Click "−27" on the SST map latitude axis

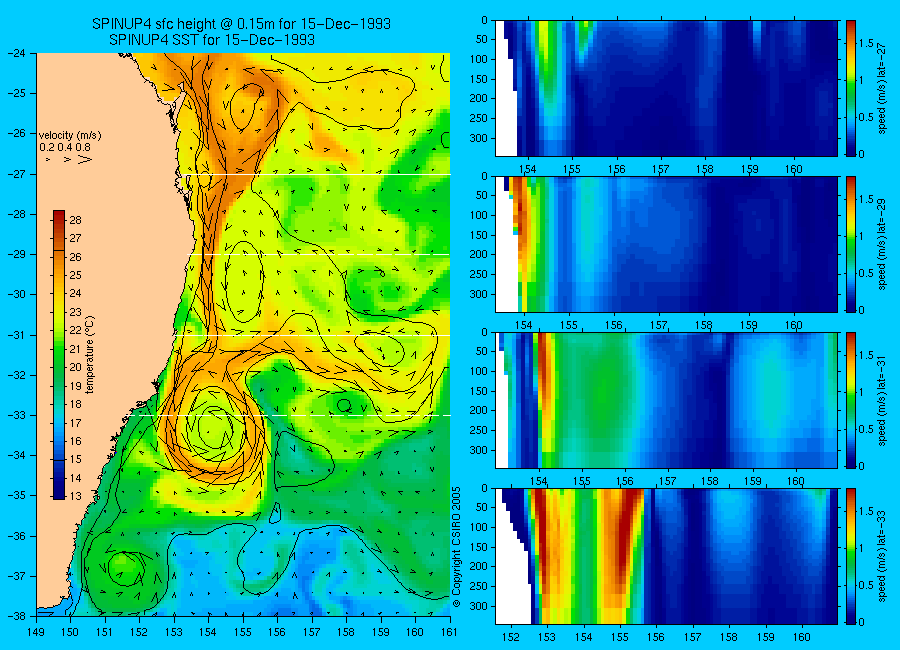pos(16,173)
